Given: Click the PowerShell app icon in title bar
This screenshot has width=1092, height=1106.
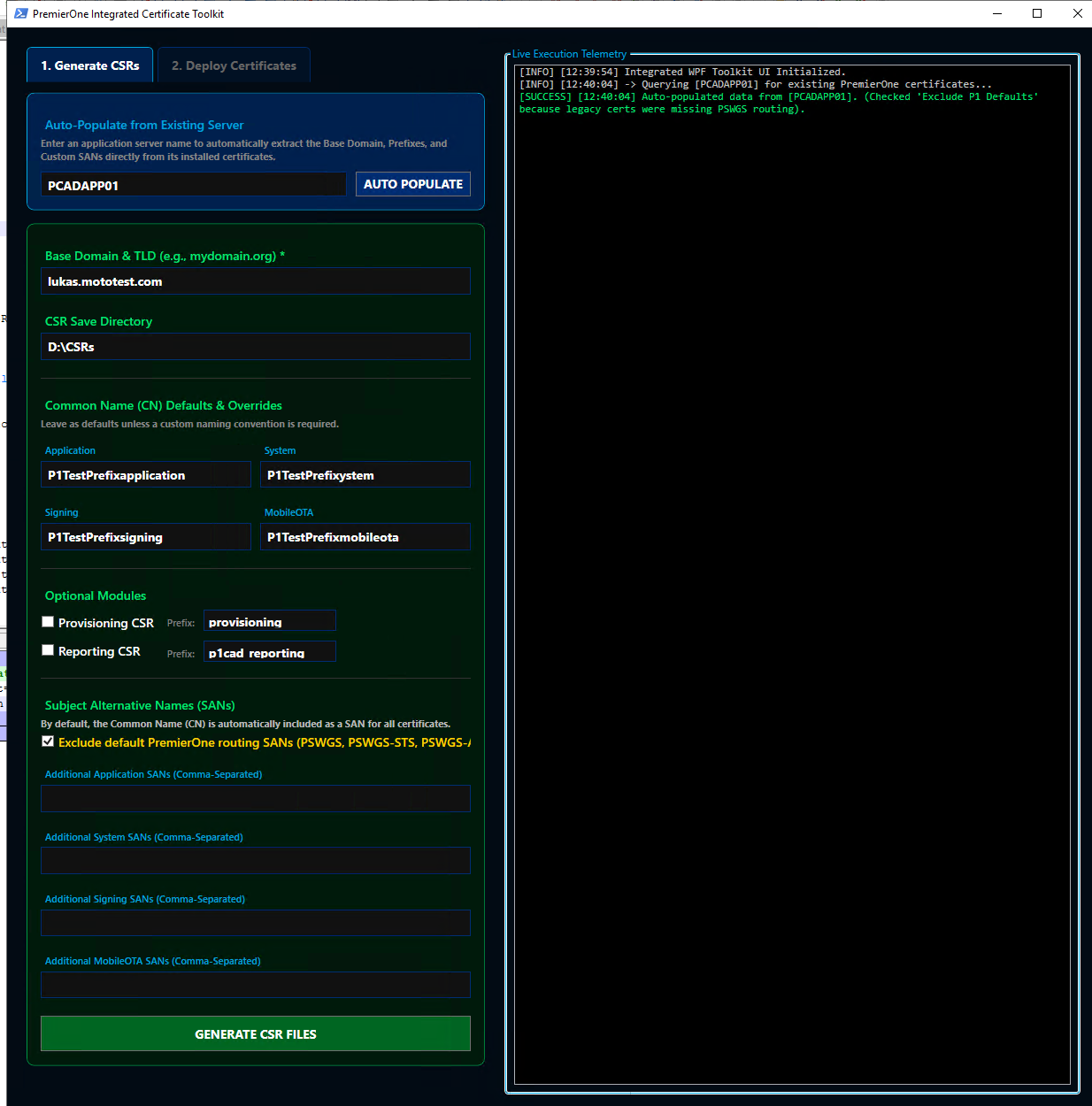Looking at the screenshot, I should (x=21, y=13).
